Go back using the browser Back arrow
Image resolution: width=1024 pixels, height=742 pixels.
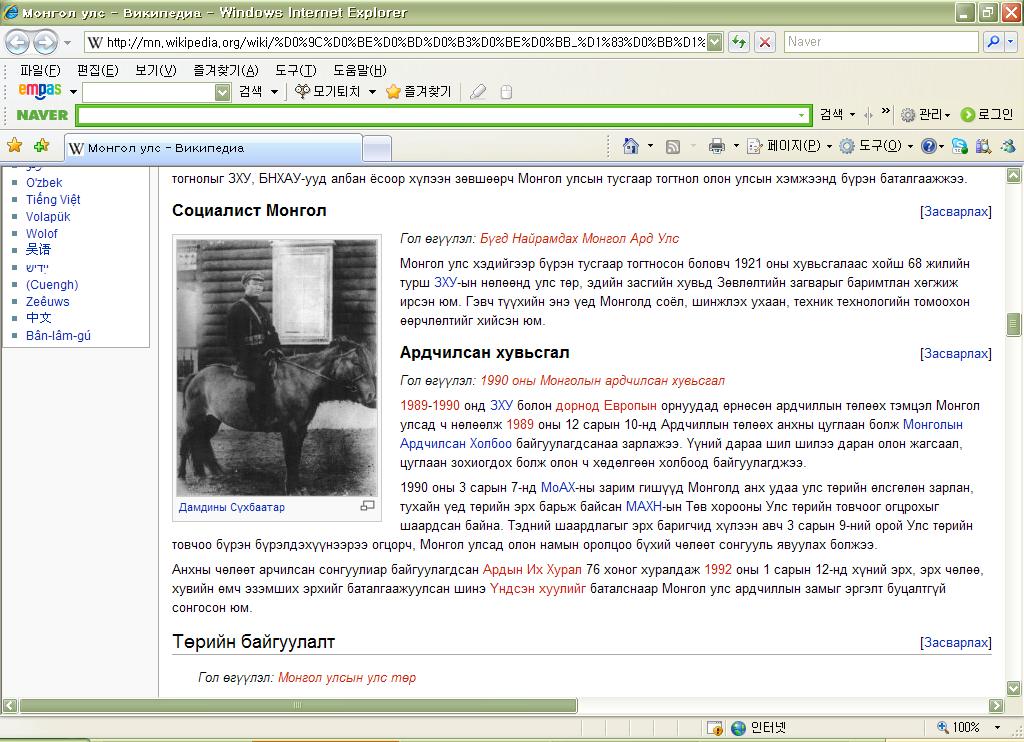click(17, 42)
